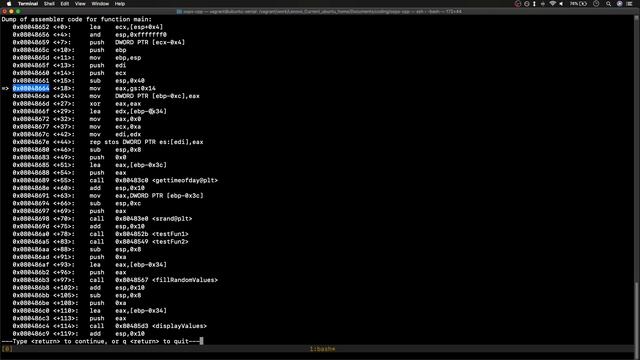Click the <testFun1> call target

click(170, 234)
